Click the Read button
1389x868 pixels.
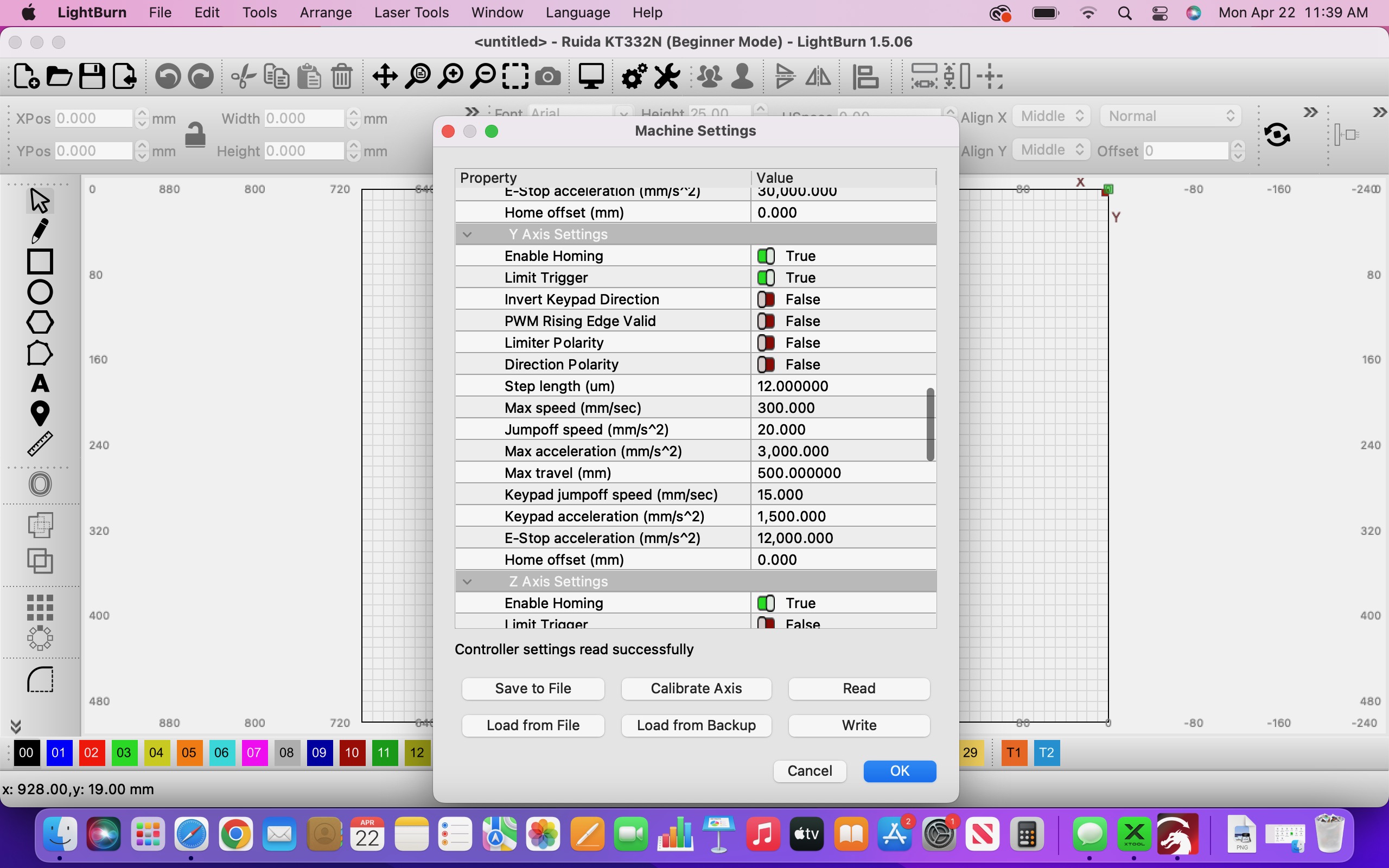tap(859, 689)
